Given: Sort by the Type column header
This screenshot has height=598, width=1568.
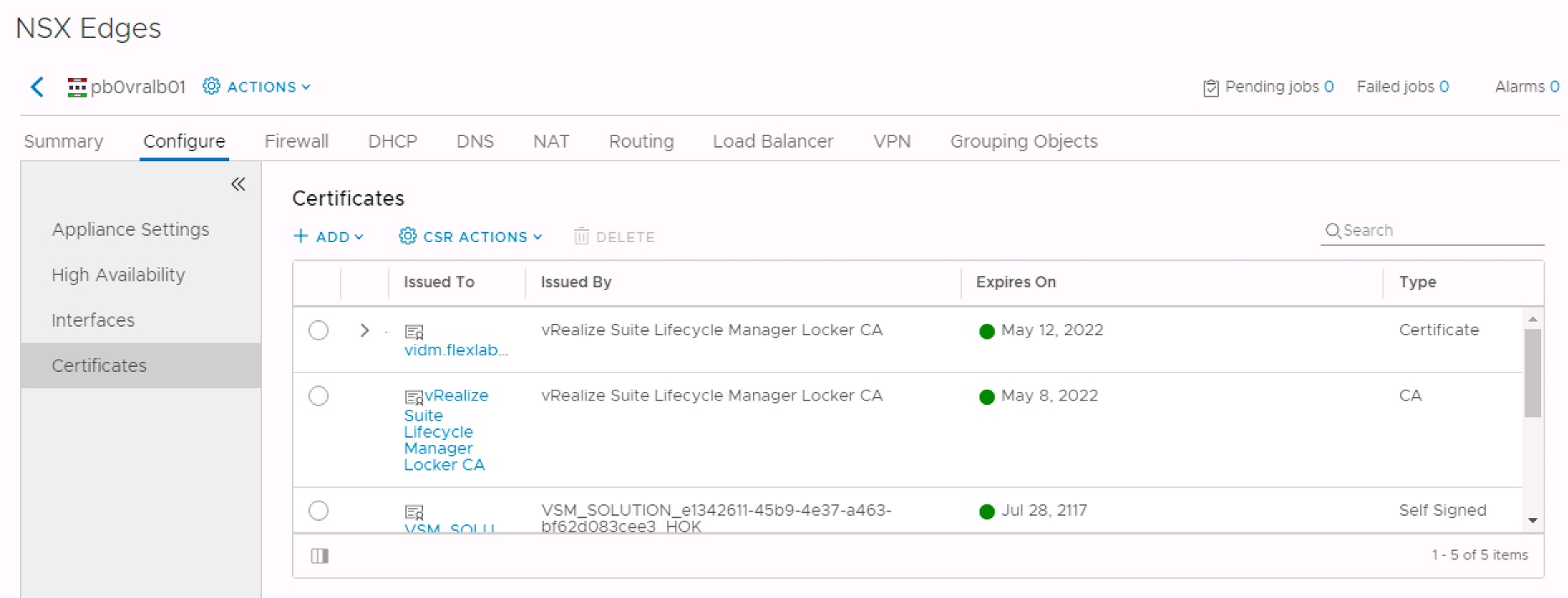Looking at the screenshot, I should coord(1418,282).
